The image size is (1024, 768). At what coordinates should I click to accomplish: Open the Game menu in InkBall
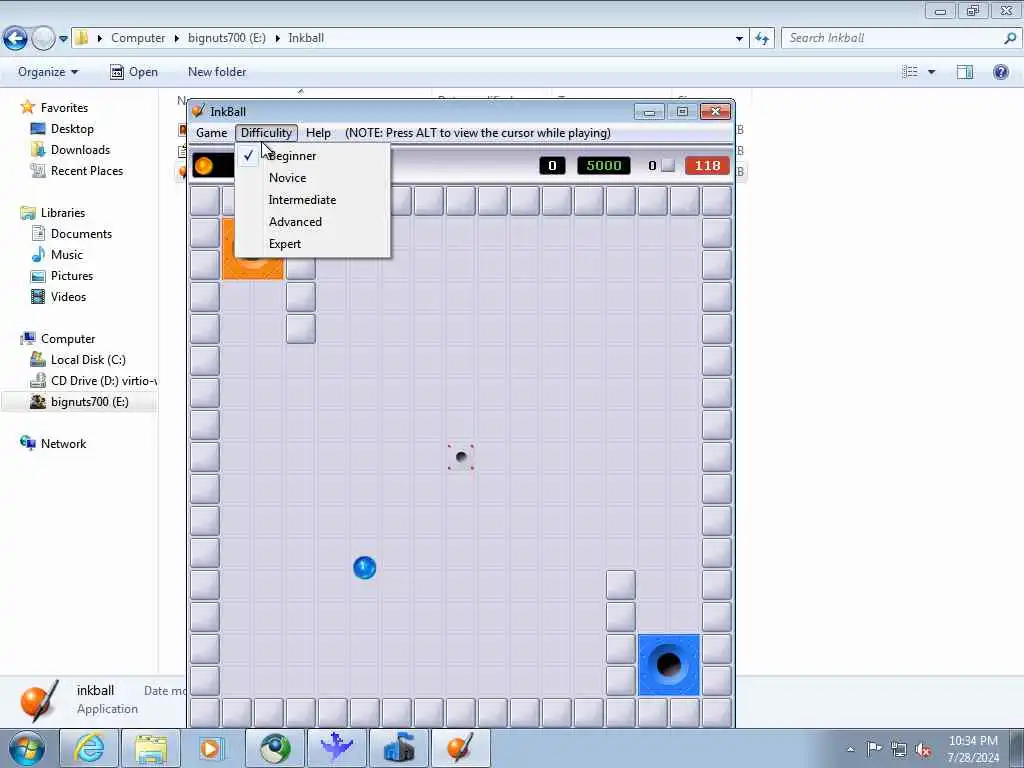click(x=212, y=133)
